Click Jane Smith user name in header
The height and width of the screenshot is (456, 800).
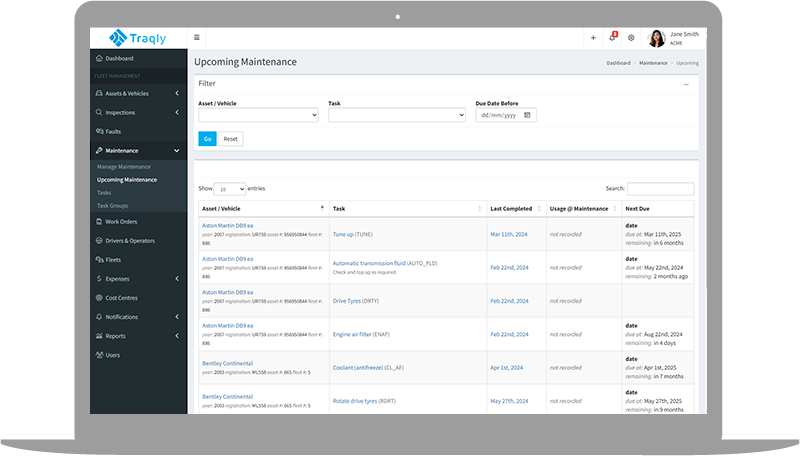coord(684,34)
